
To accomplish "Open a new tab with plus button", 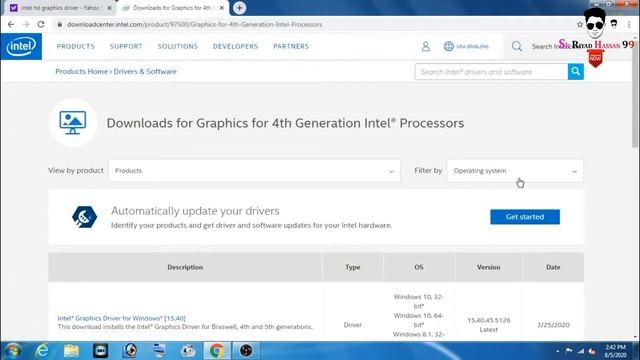I will [x=240, y=8].
